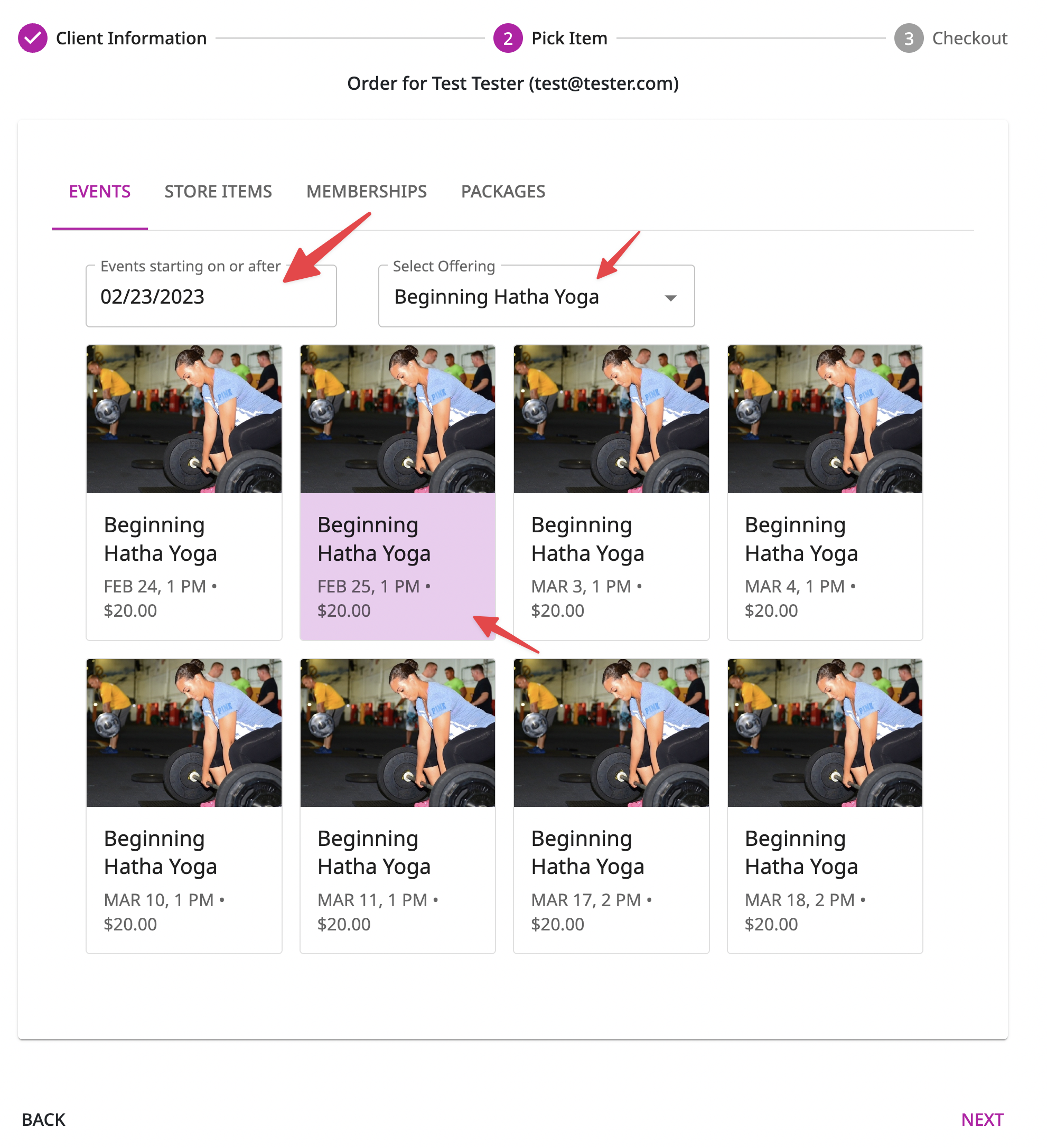Select the MAR 4, 1 PM event

click(825, 493)
